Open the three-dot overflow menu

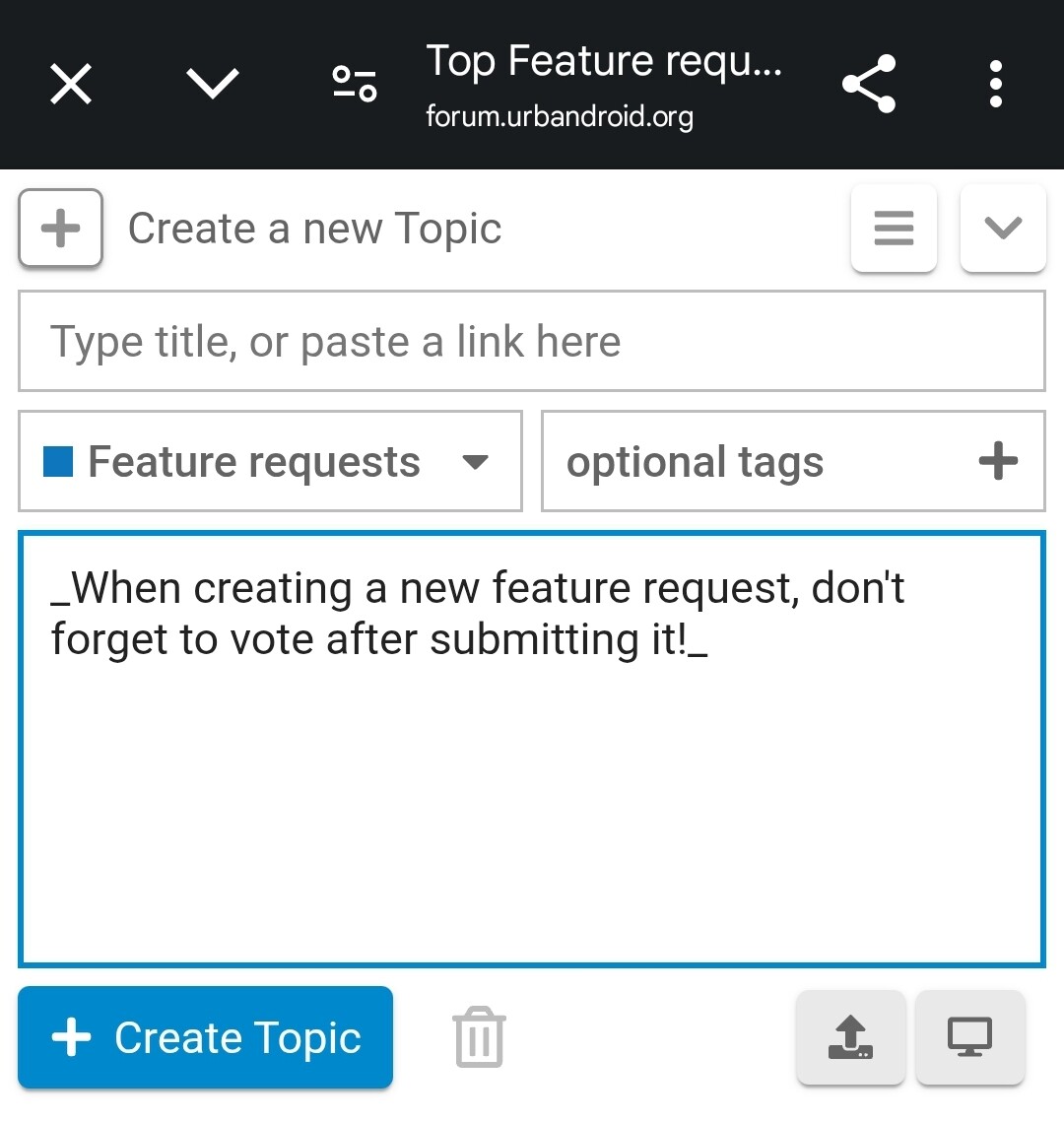point(995,84)
